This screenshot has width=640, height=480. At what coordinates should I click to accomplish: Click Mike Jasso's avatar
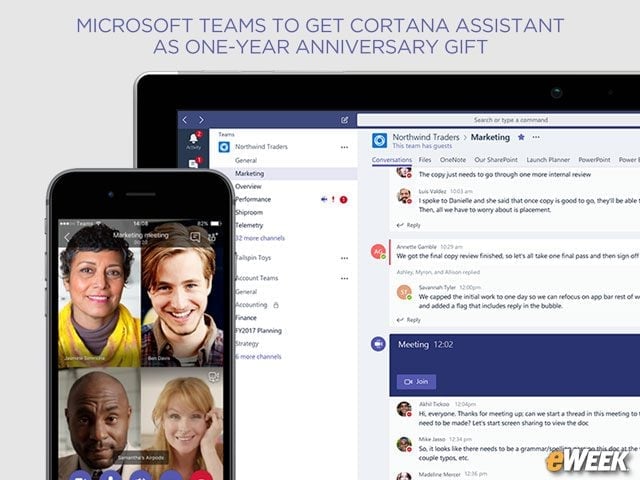404,444
